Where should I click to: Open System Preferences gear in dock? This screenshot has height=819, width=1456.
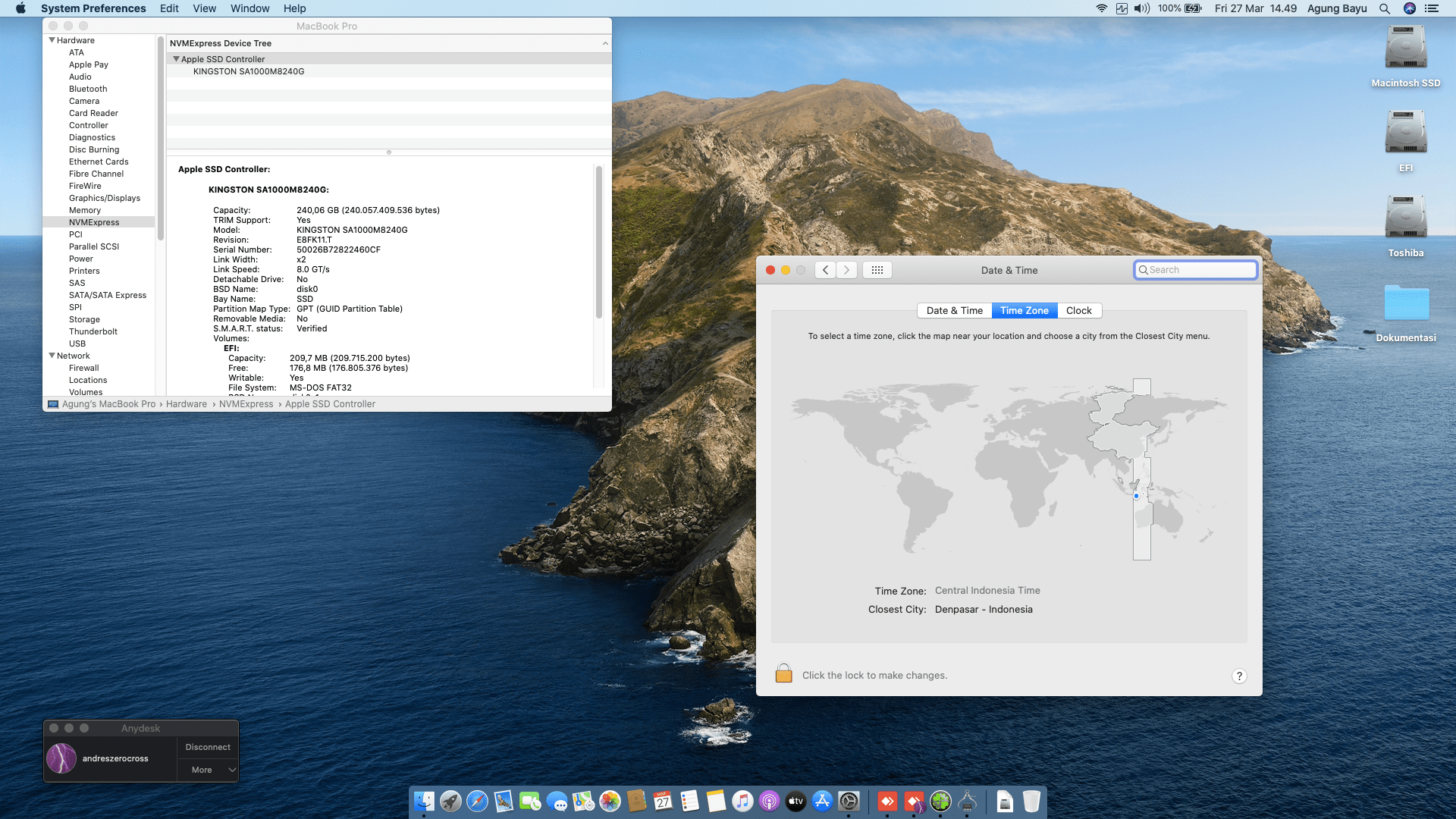tap(849, 802)
